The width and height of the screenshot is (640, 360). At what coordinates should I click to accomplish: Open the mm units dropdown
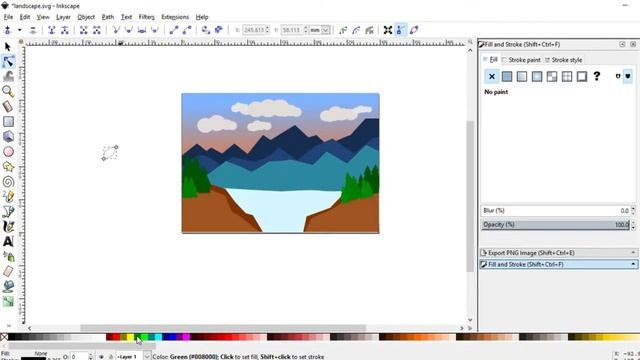325,30
